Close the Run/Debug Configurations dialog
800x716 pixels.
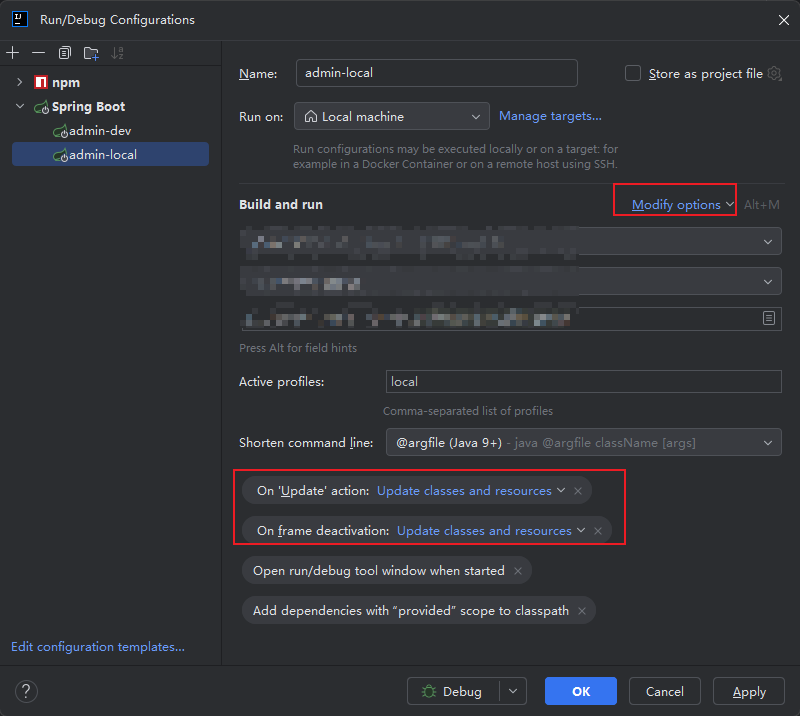(x=784, y=20)
